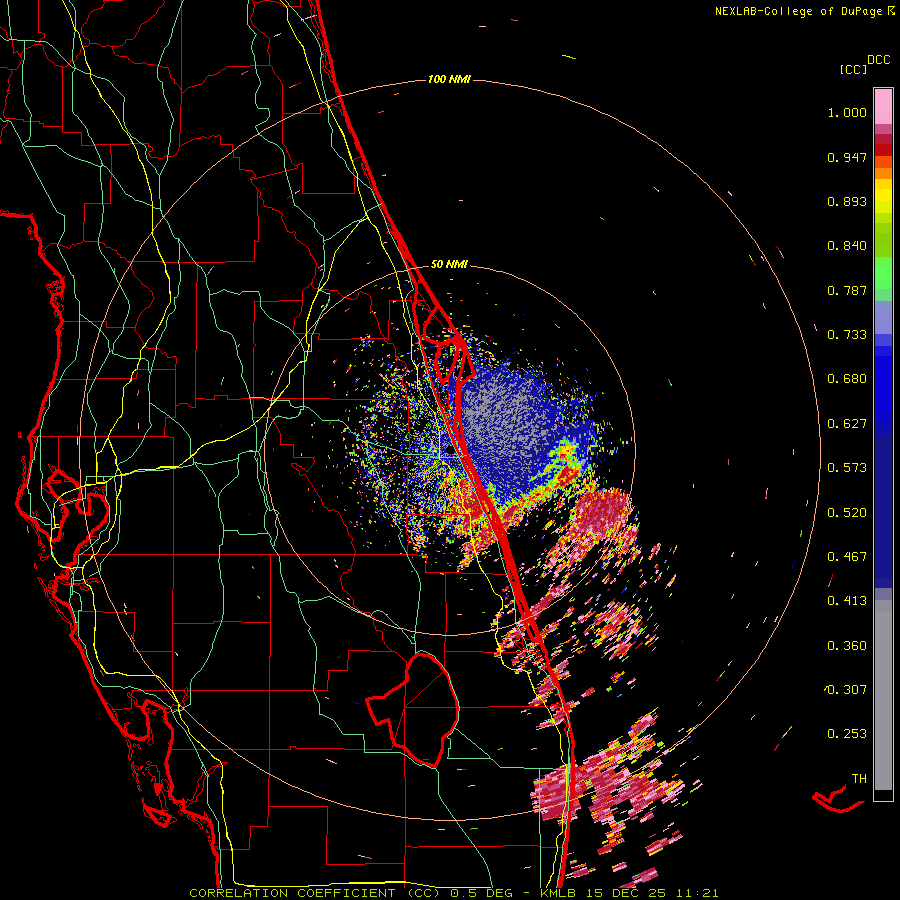Viewport: 900px width, 900px height.
Task: Click the 0.733 scale value
Action: (847, 335)
